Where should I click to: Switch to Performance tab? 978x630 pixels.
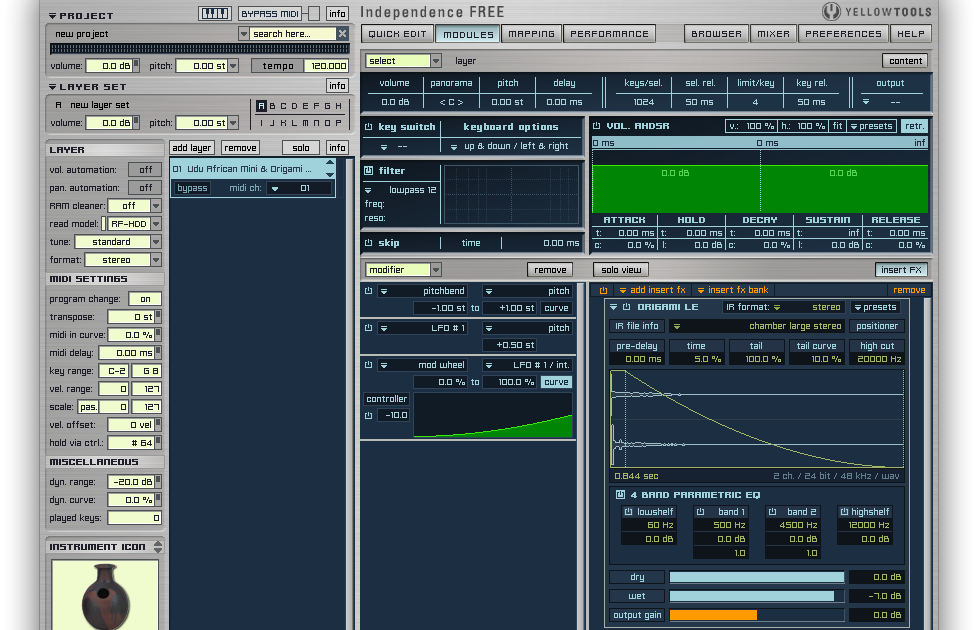pos(609,34)
